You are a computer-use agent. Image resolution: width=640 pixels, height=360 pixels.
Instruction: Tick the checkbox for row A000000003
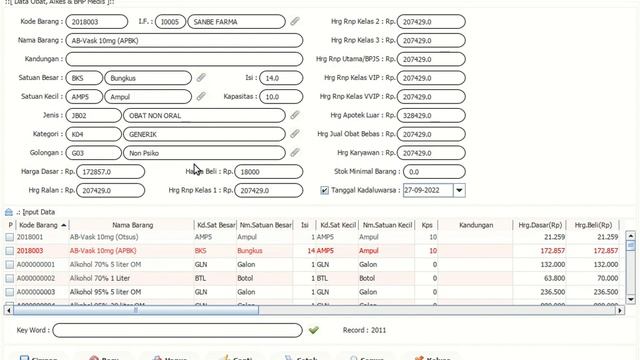coord(10,292)
